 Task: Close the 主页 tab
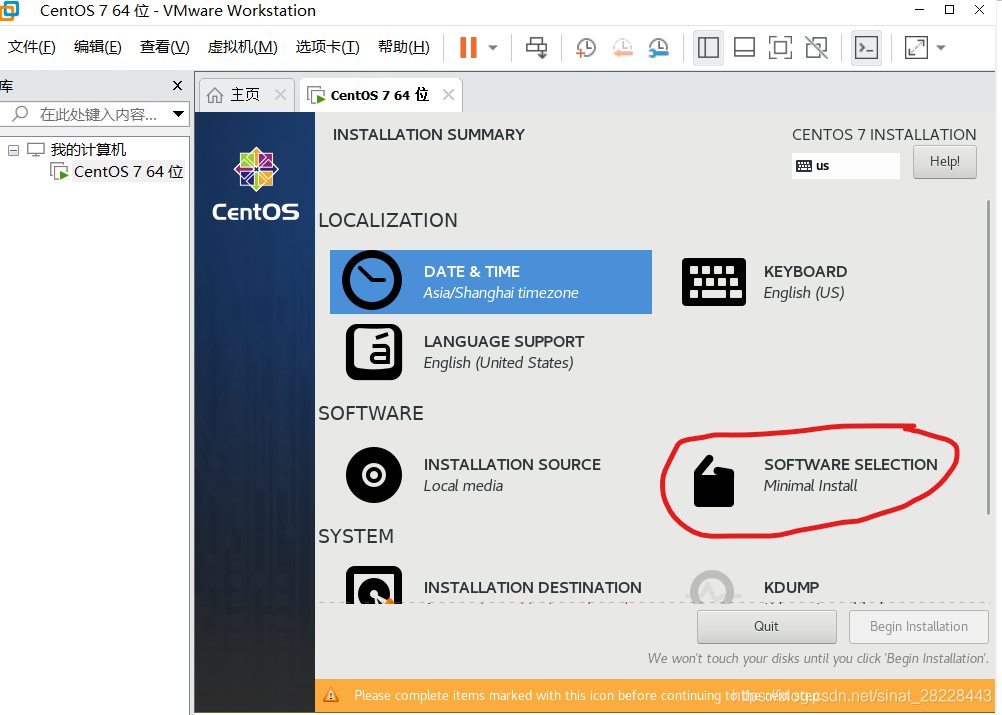click(x=280, y=95)
